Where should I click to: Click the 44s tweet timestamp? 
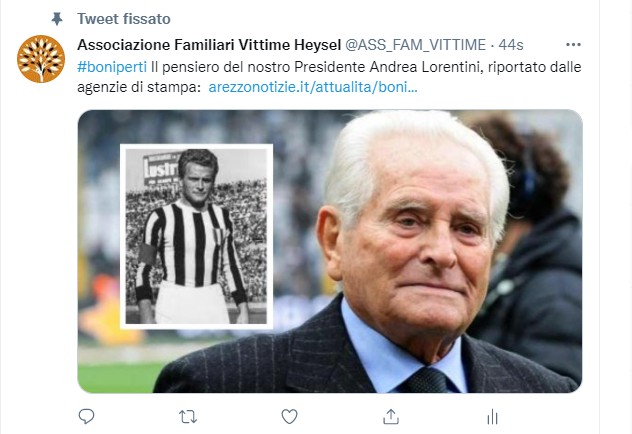click(x=511, y=44)
